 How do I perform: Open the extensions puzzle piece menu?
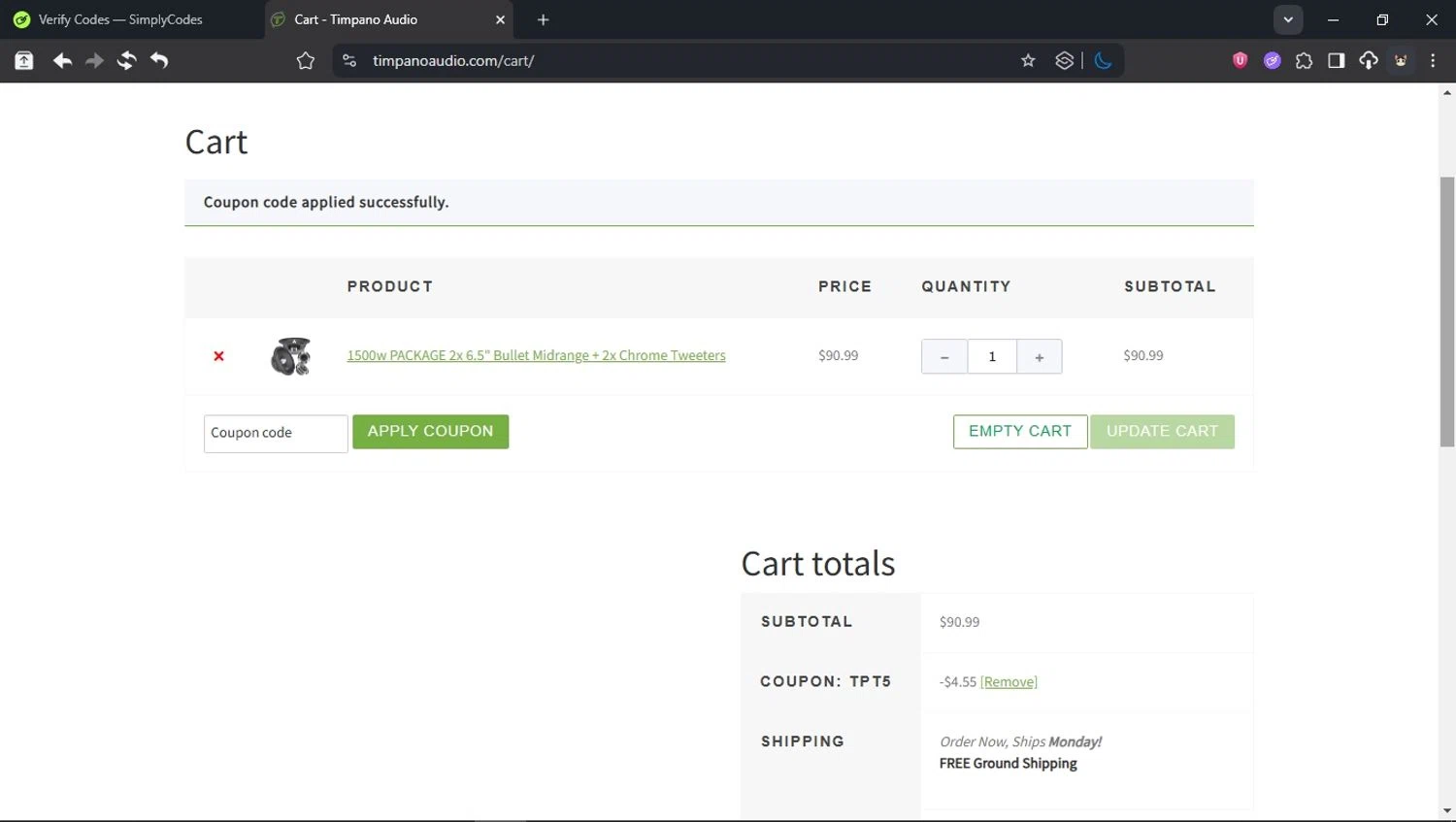1304,60
